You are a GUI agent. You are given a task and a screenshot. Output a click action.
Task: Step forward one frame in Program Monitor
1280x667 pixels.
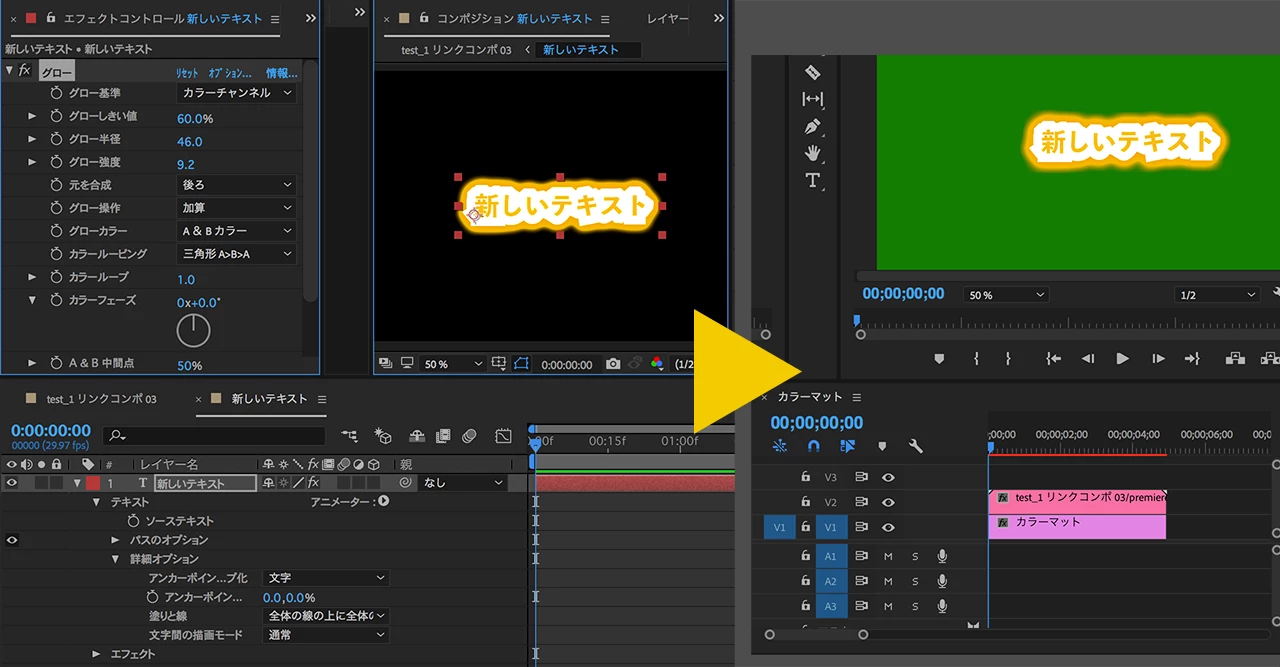coord(1158,358)
